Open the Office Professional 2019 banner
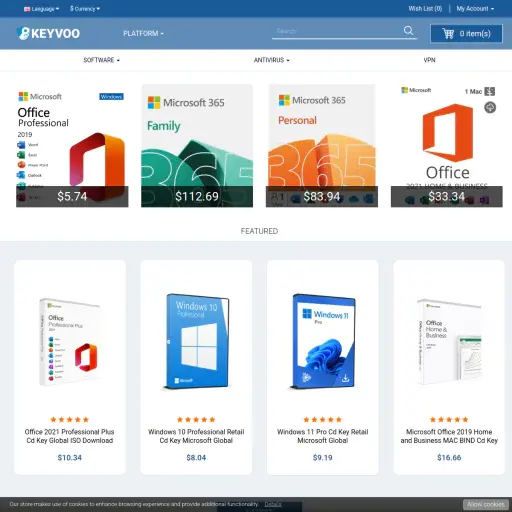512x512 pixels. click(x=72, y=146)
